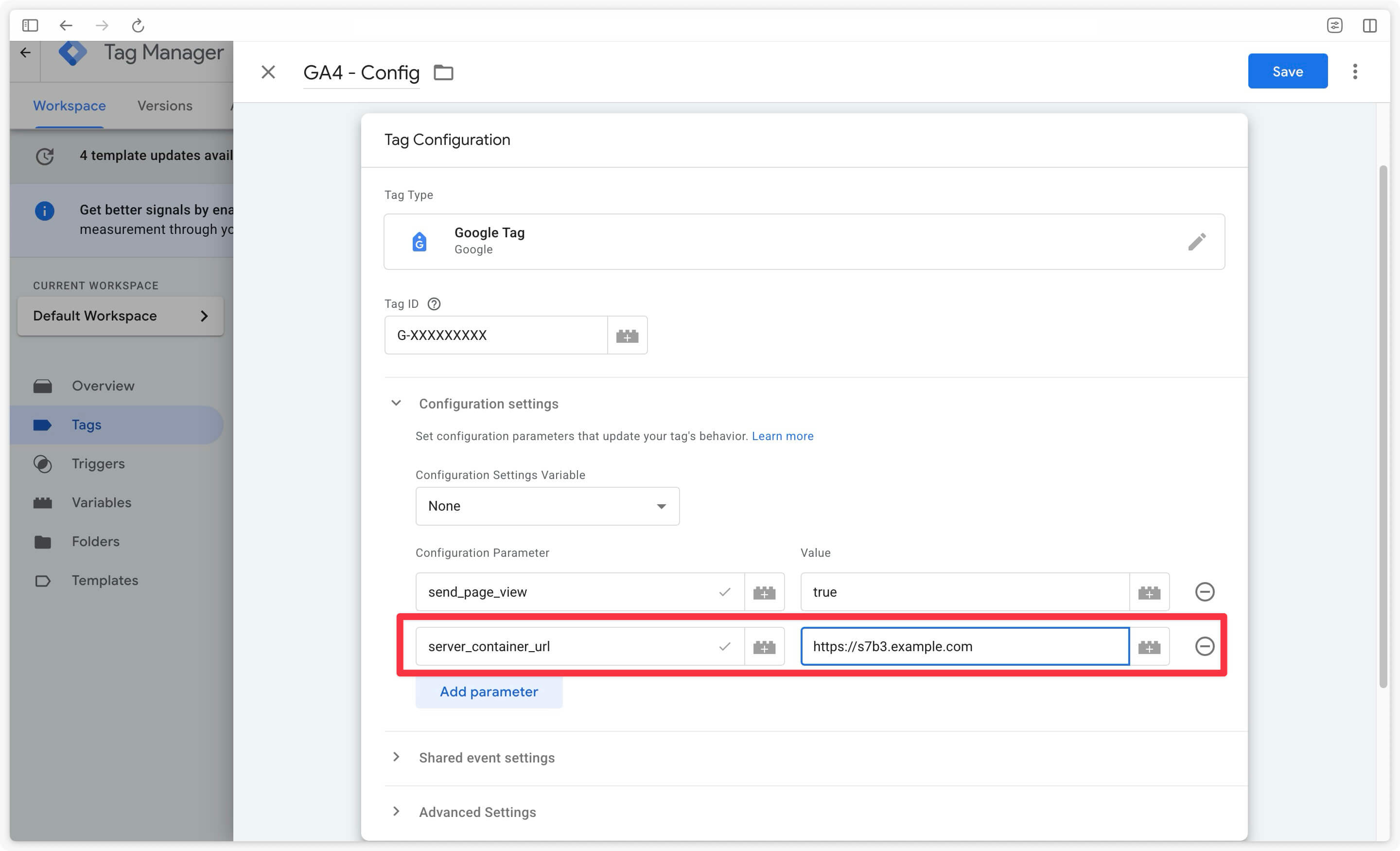The height and width of the screenshot is (851, 1400).
Task: Expand the Advanced Settings section
Action: [477, 812]
